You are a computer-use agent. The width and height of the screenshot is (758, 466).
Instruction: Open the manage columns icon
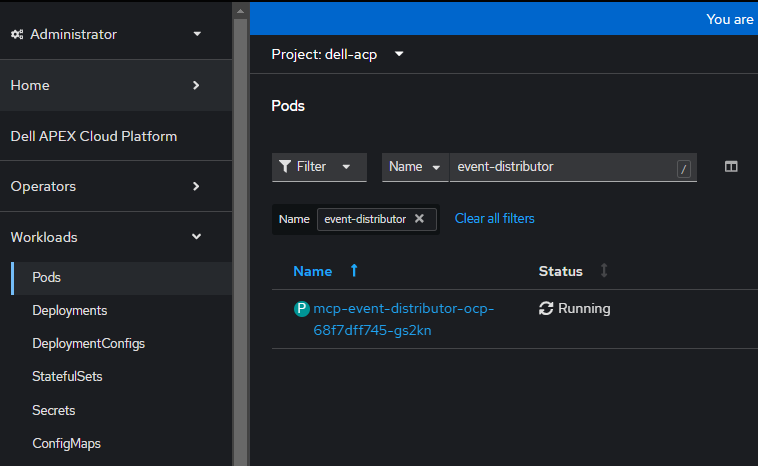731,167
